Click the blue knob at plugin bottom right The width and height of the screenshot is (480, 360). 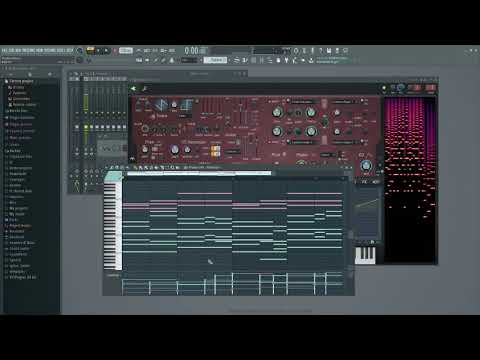pyautogui.click(x=366, y=165)
